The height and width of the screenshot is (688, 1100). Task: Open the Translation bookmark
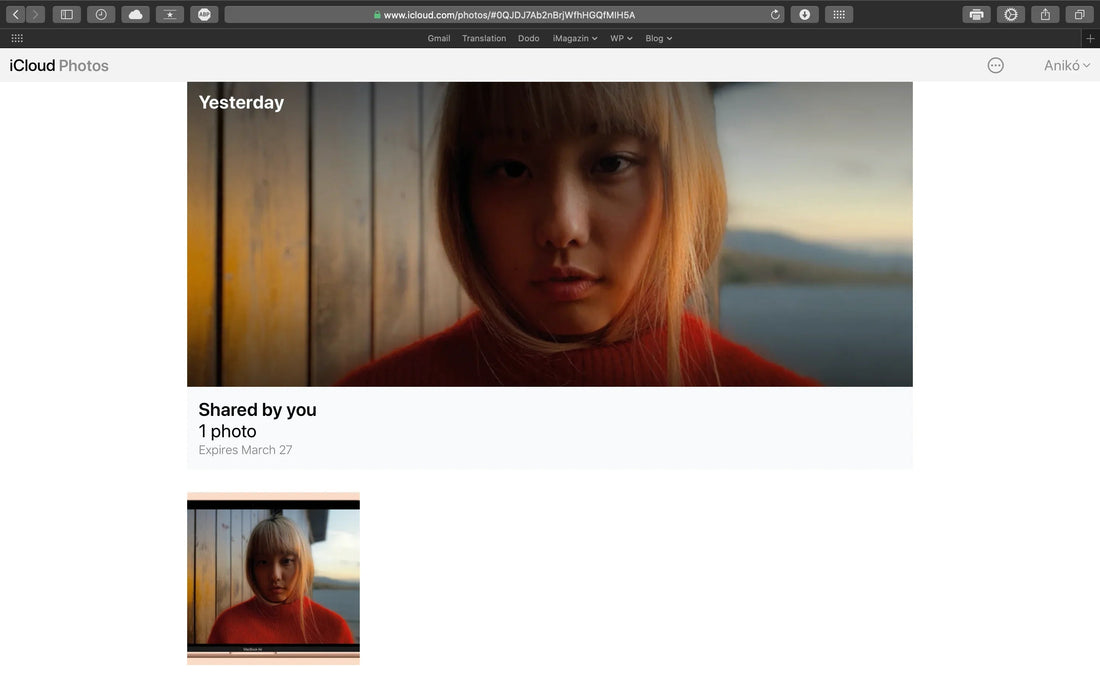(x=484, y=38)
